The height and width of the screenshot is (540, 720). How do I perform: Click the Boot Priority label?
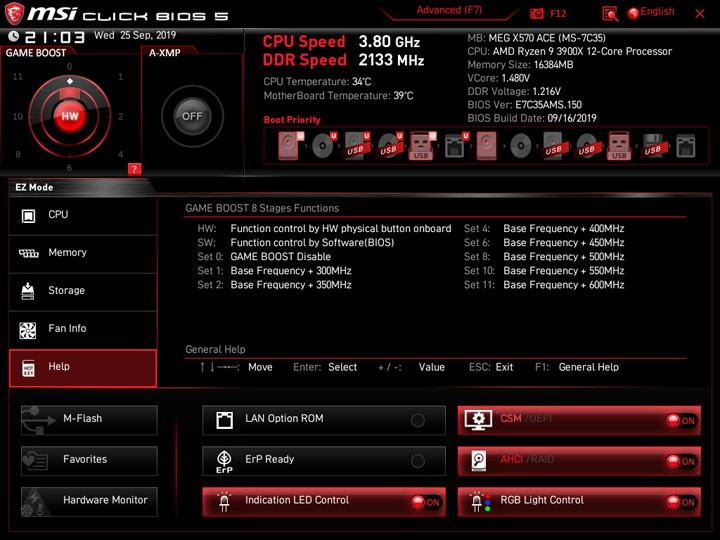(x=292, y=120)
